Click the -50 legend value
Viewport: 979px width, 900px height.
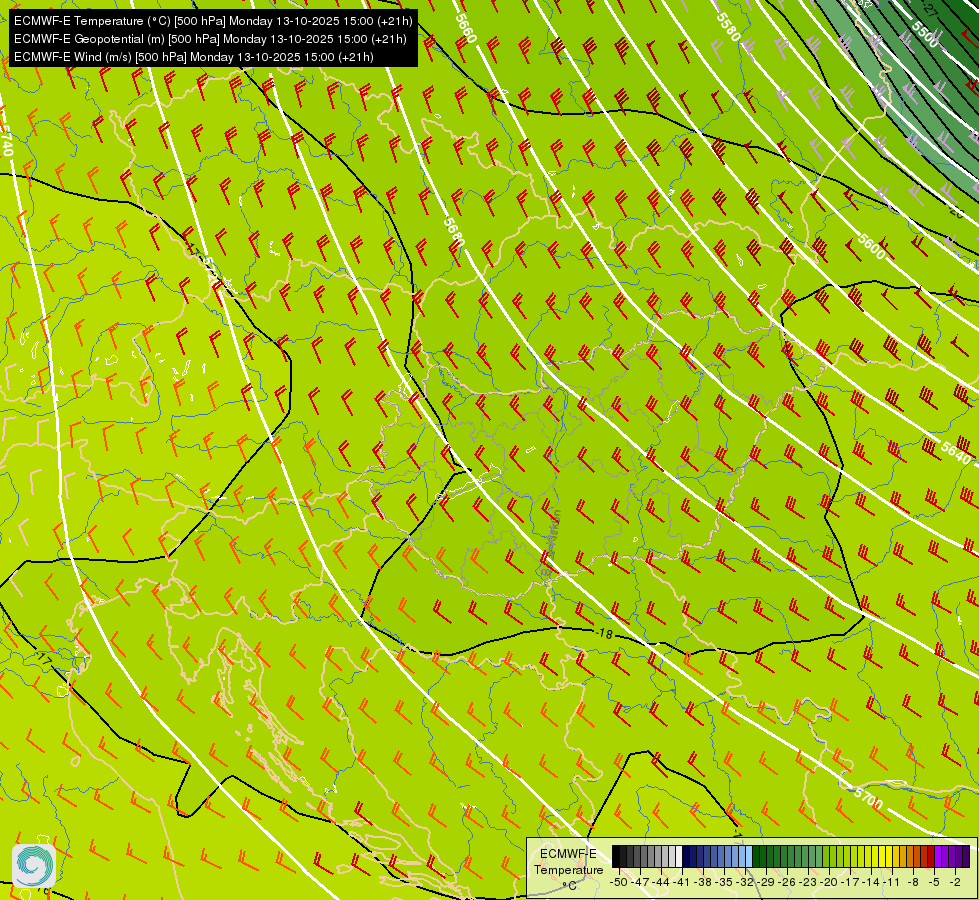click(618, 882)
